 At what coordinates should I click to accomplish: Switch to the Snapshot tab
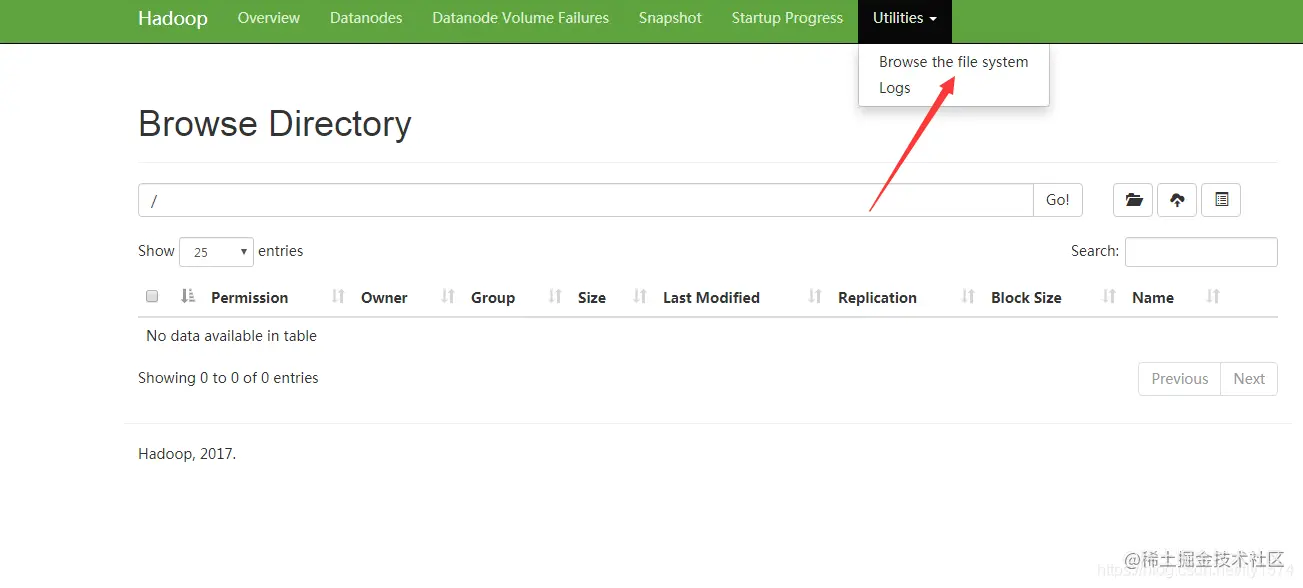click(670, 18)
